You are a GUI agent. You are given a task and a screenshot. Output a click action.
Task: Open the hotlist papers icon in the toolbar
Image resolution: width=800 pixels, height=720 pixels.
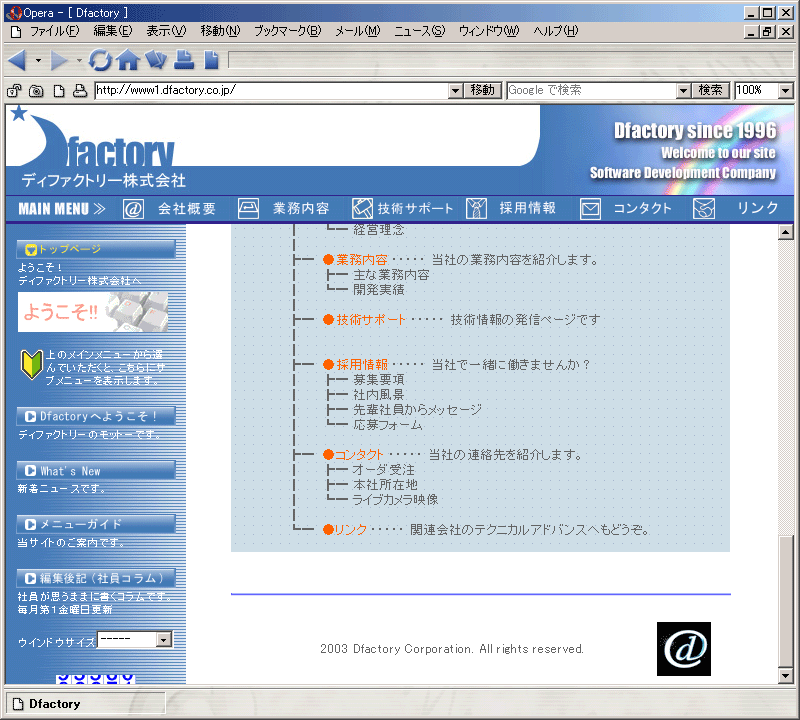click(x=156, y=60)
